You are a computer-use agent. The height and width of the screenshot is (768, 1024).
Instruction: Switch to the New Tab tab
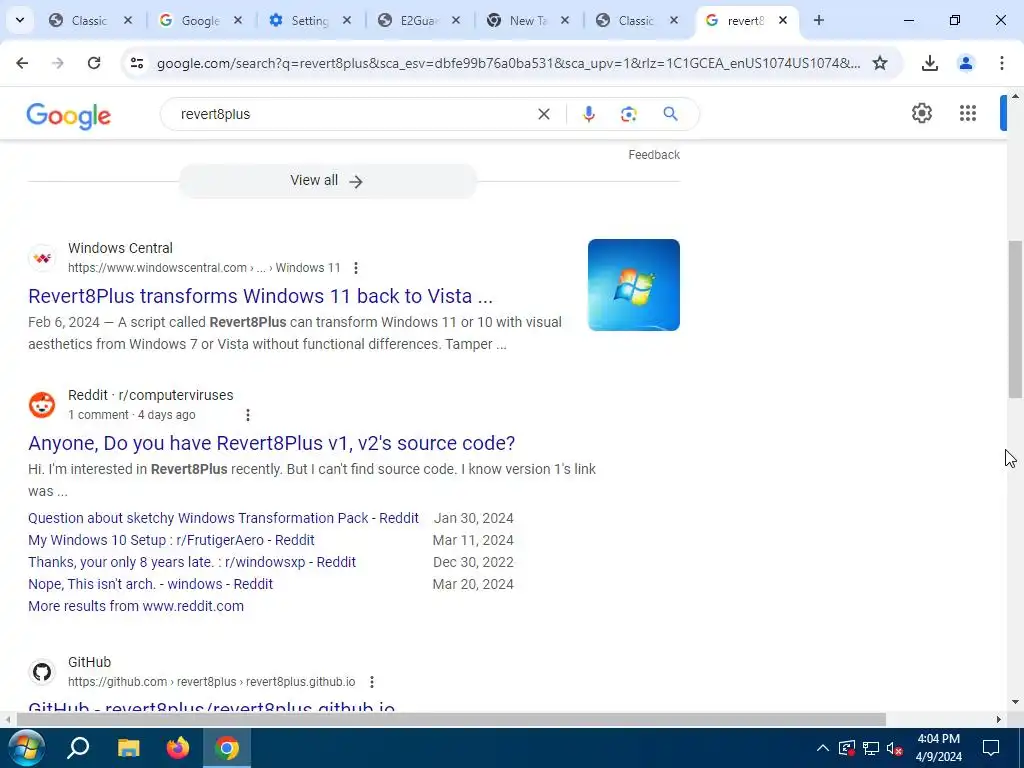526,20
